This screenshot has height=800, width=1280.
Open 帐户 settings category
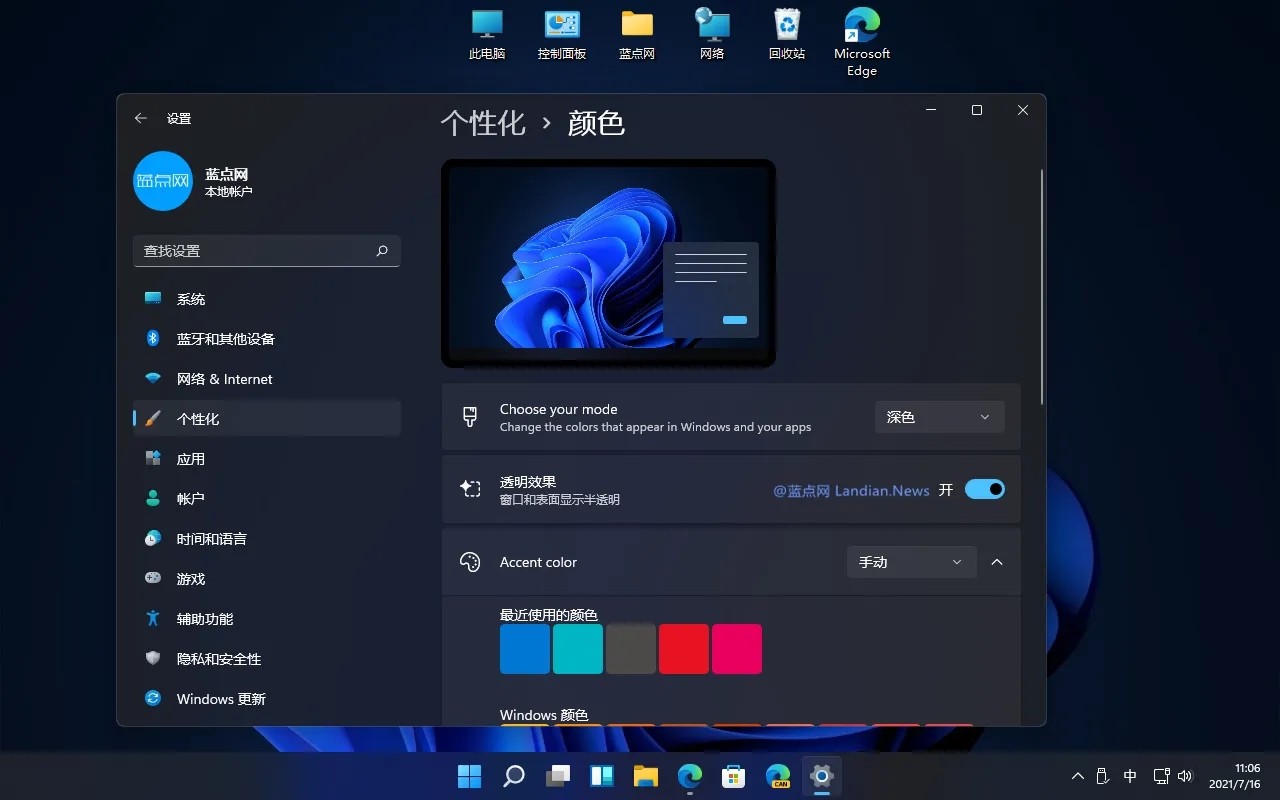[267, 499]
